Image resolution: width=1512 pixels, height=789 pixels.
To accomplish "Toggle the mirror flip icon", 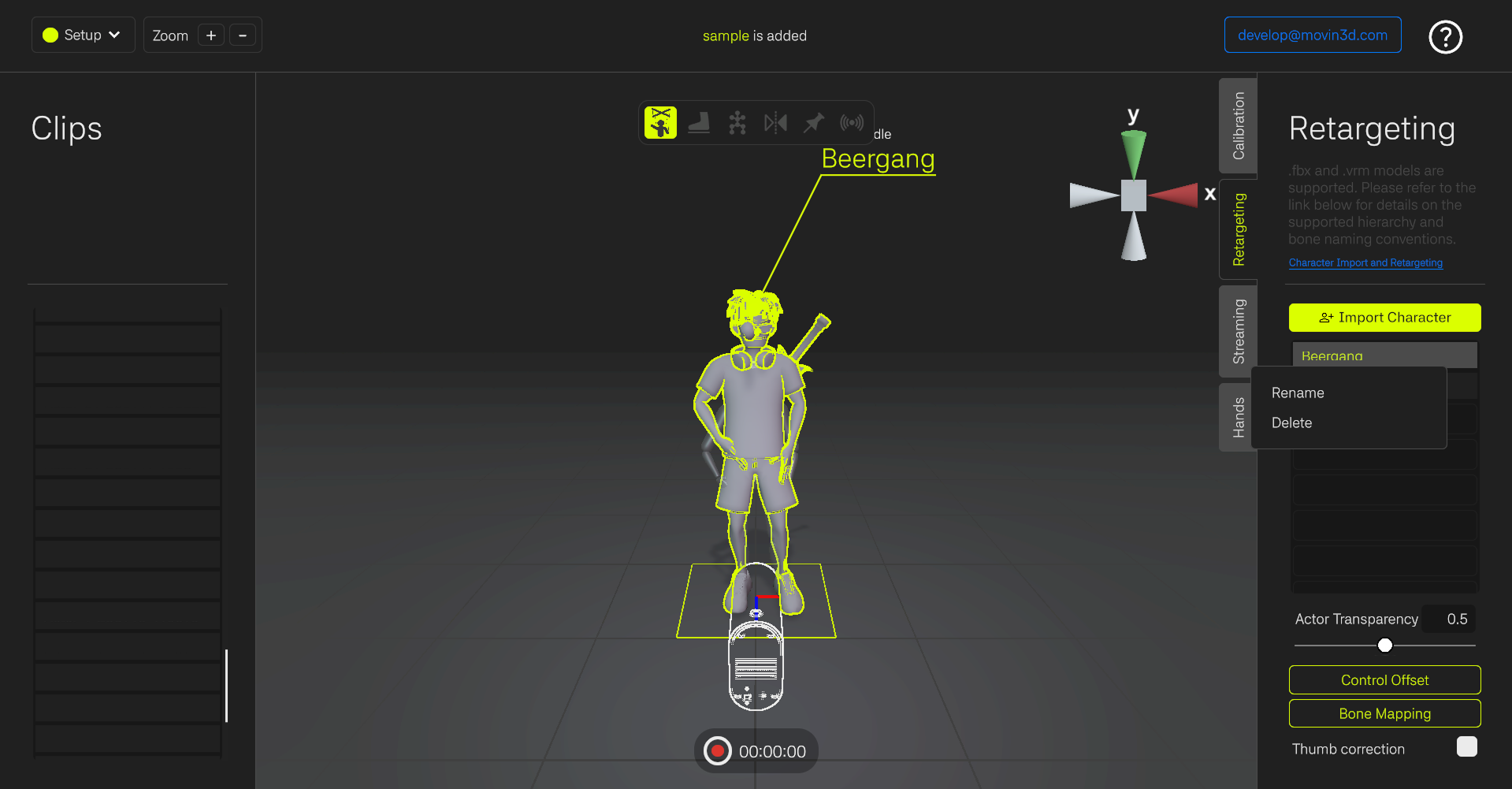I will tap(775, 123).
